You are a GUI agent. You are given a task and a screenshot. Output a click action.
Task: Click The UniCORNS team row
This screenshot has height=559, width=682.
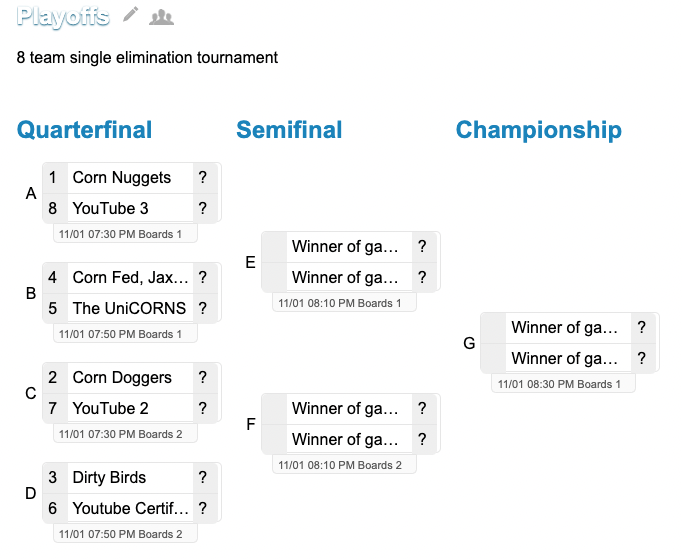(129, 308)
